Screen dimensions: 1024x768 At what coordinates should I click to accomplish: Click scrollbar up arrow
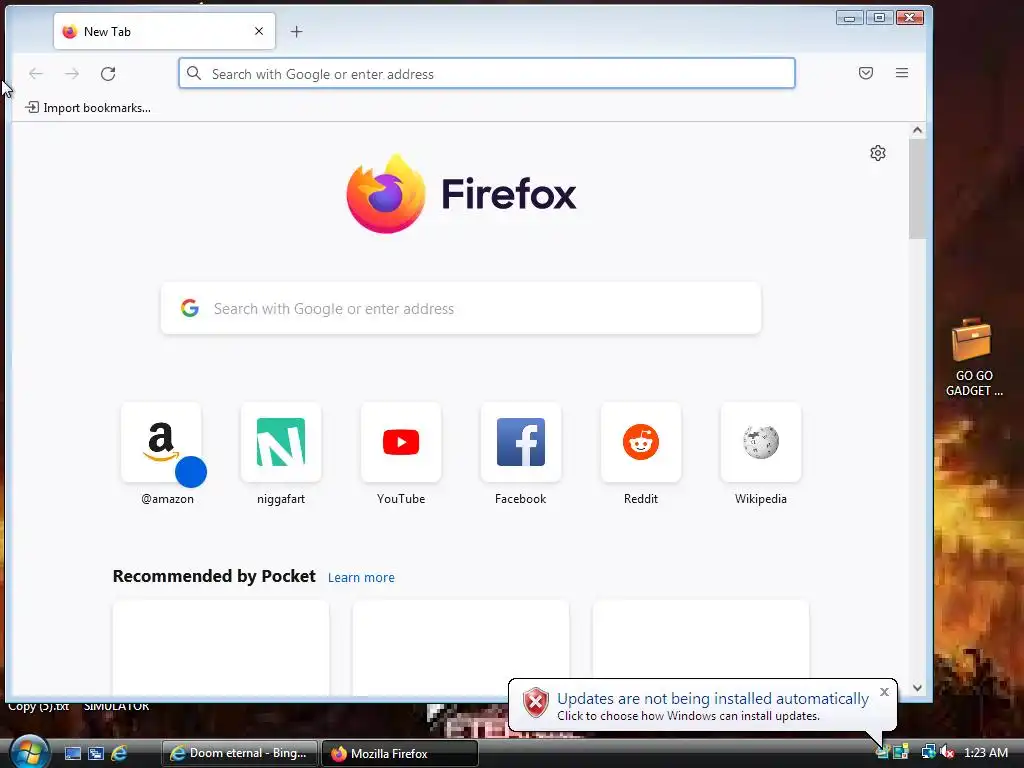pyautogui.click(x=918, y=131)
